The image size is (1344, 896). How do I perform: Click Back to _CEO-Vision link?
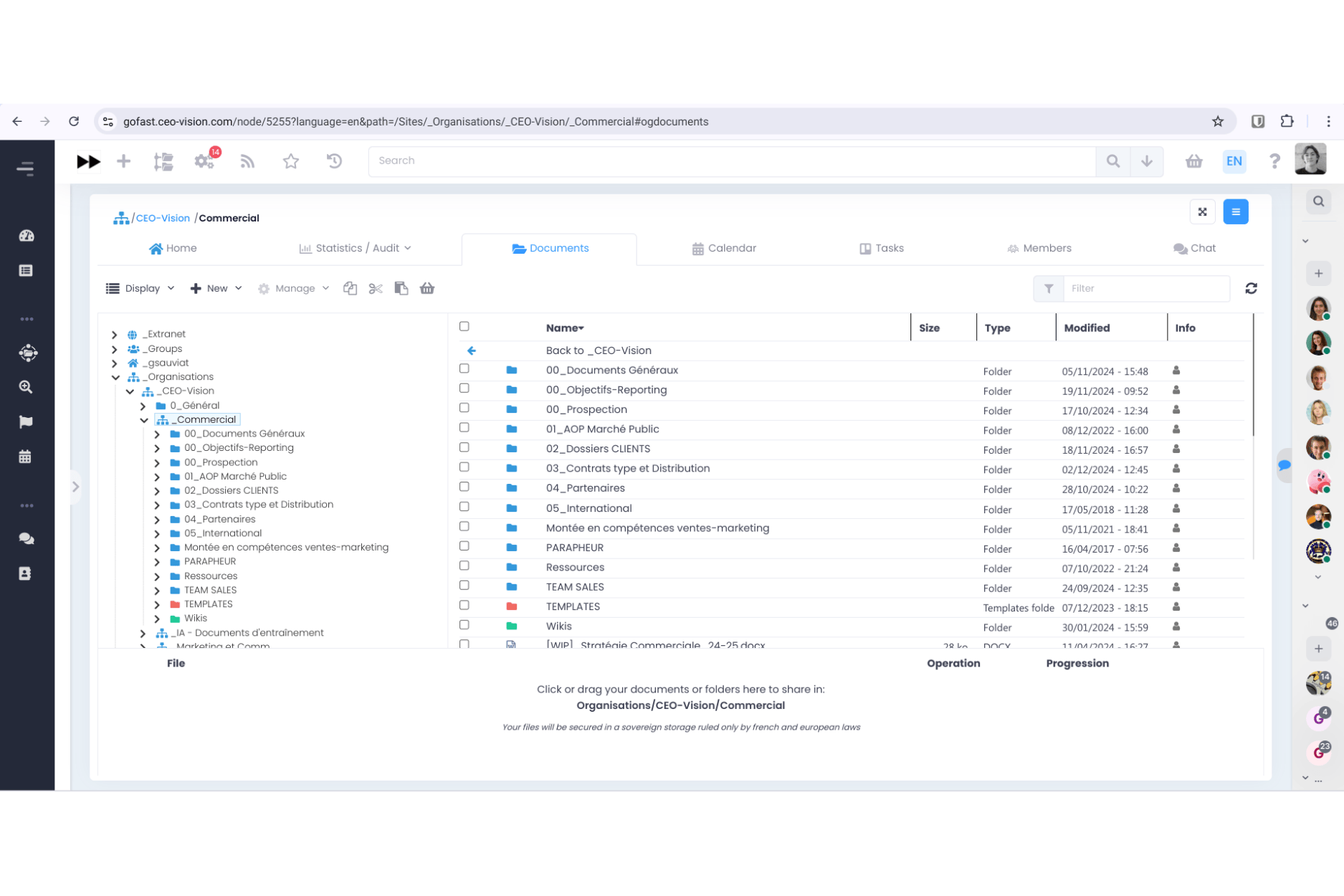[x=598, y=351]
